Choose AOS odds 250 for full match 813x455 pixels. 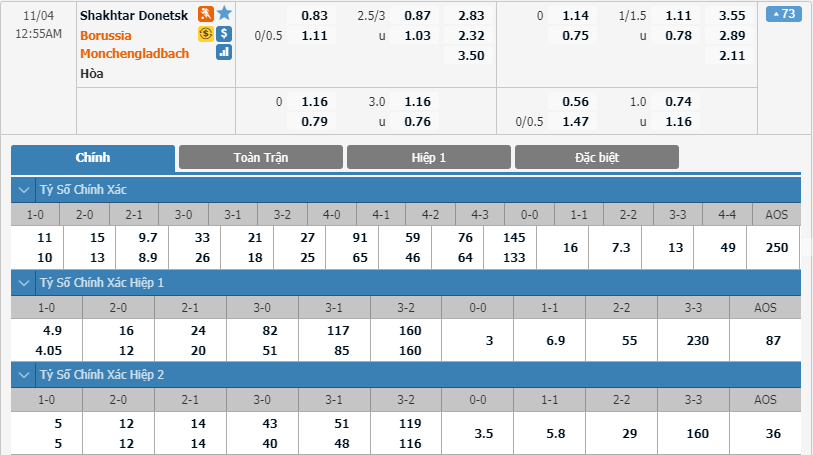tap(777, 248)
